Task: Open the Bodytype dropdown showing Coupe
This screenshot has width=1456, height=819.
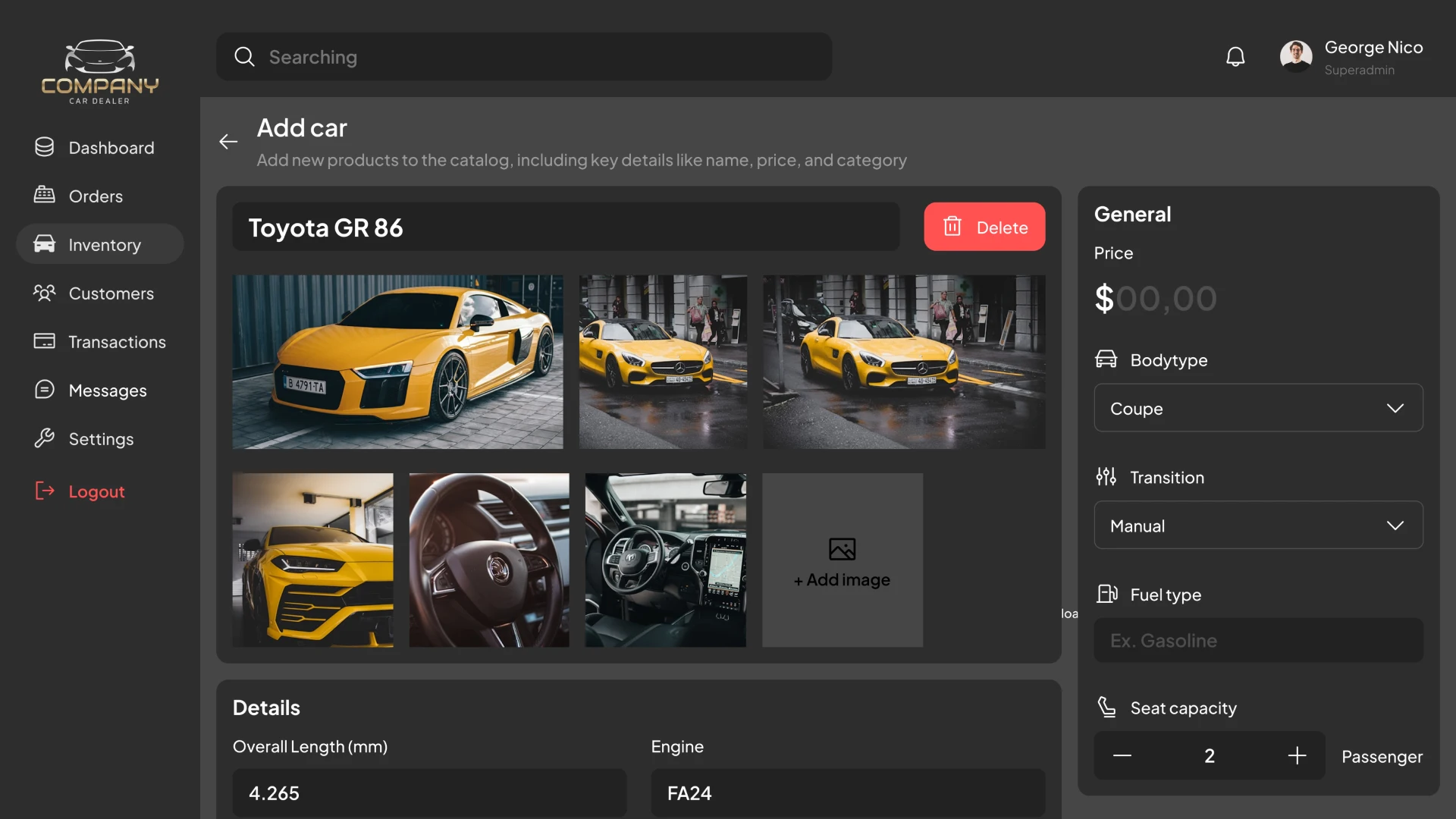Action: 1258,408
